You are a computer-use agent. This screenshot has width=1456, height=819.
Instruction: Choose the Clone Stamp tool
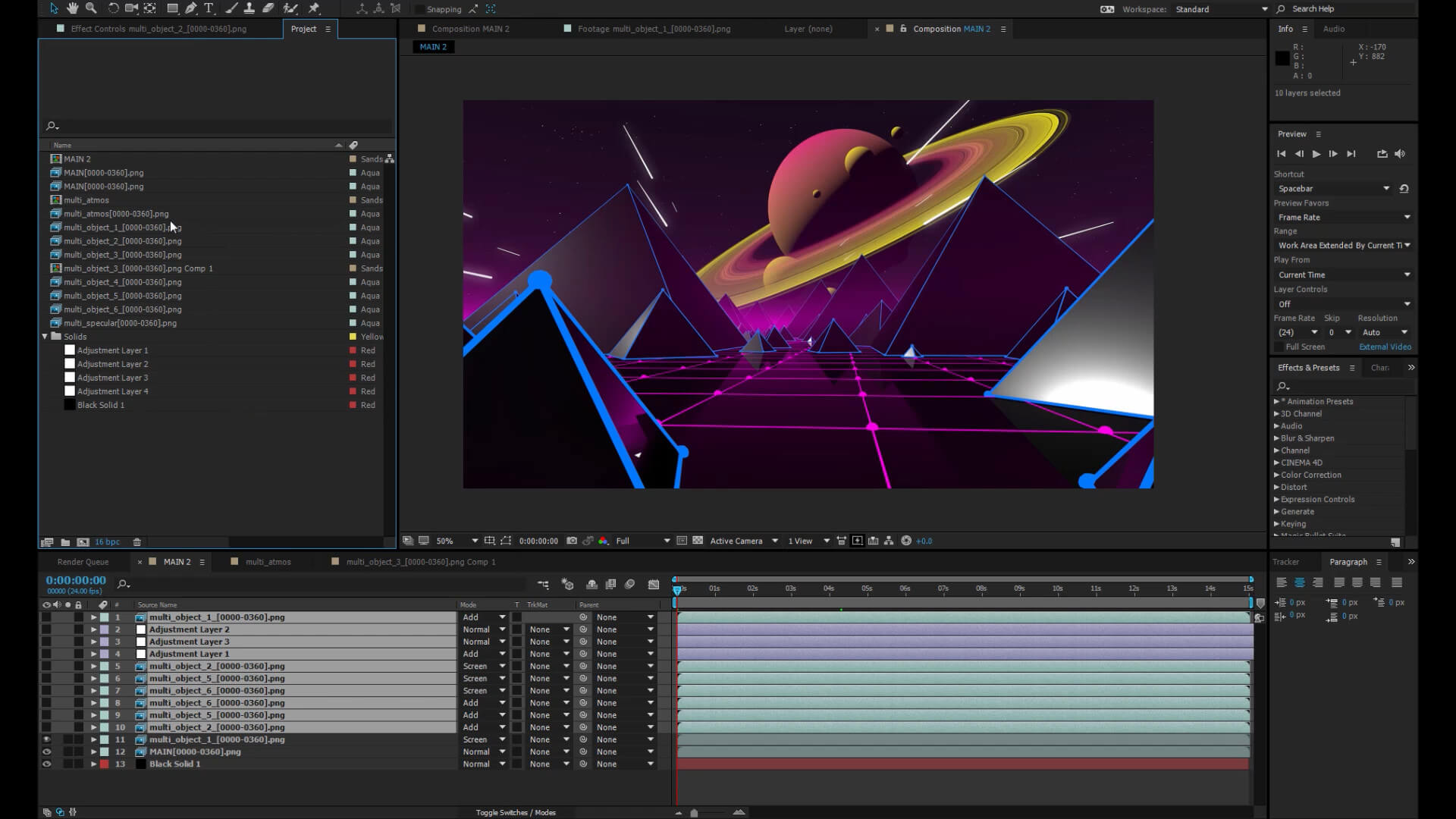point(249,8)
